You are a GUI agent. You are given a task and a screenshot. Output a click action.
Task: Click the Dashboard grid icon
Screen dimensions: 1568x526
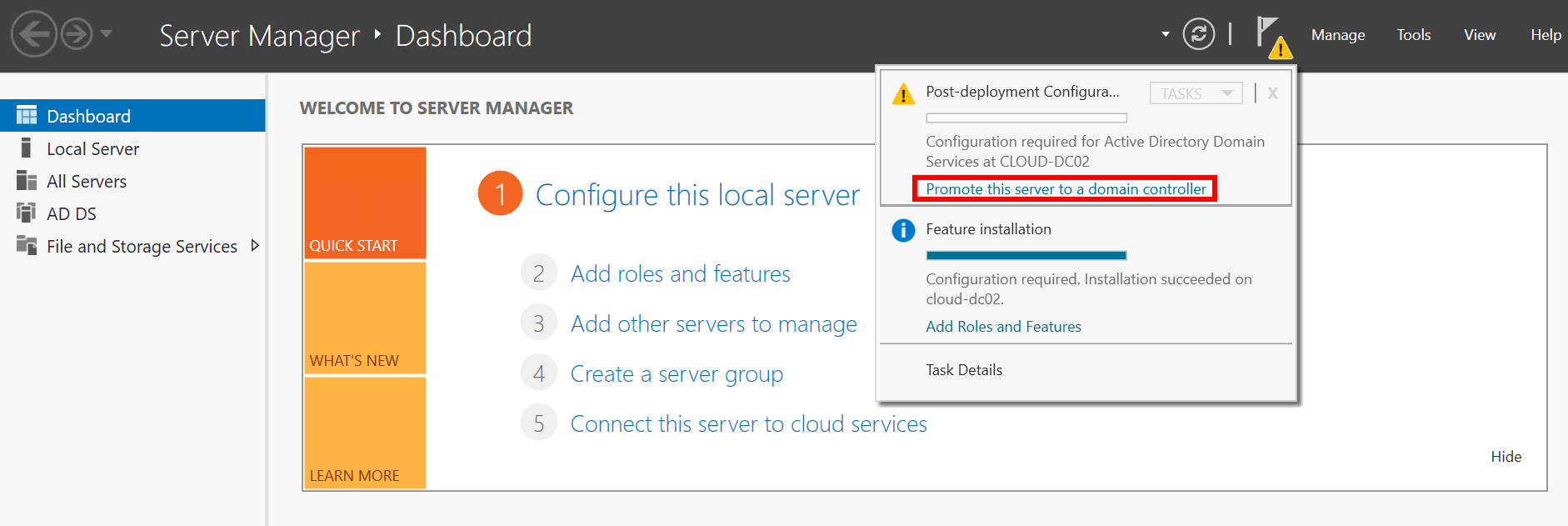click(27, 115)
